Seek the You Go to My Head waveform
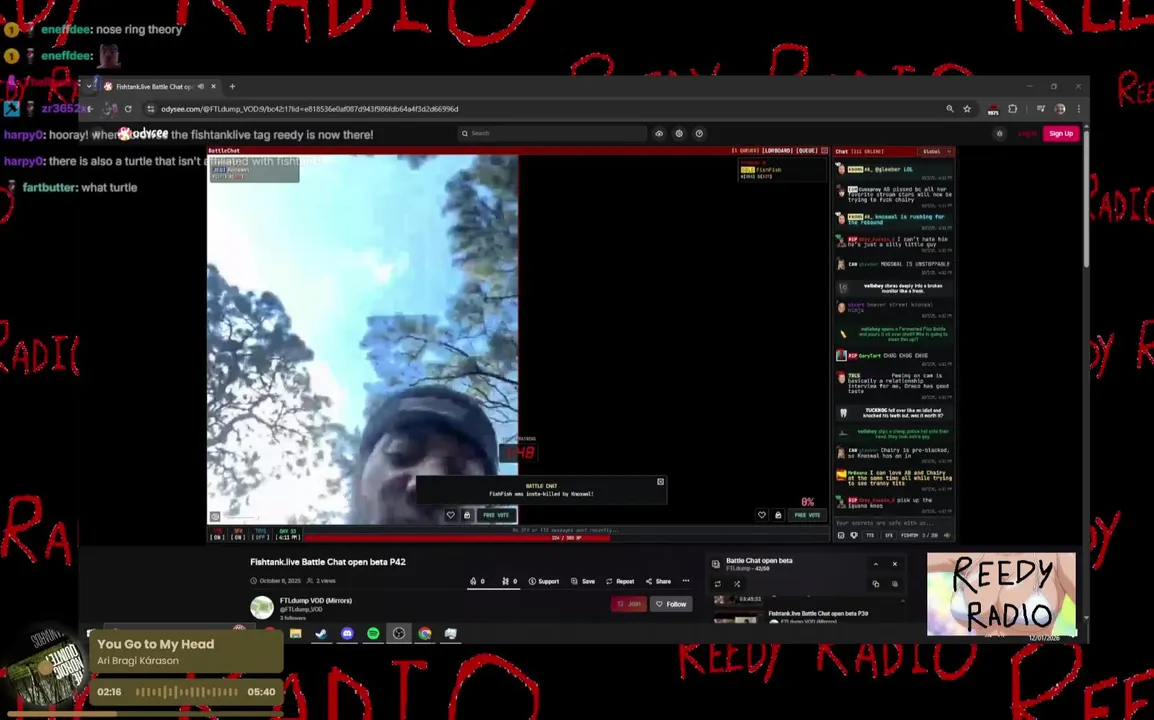The height and width of the screenshot is (720, 1154). [187, 692]
